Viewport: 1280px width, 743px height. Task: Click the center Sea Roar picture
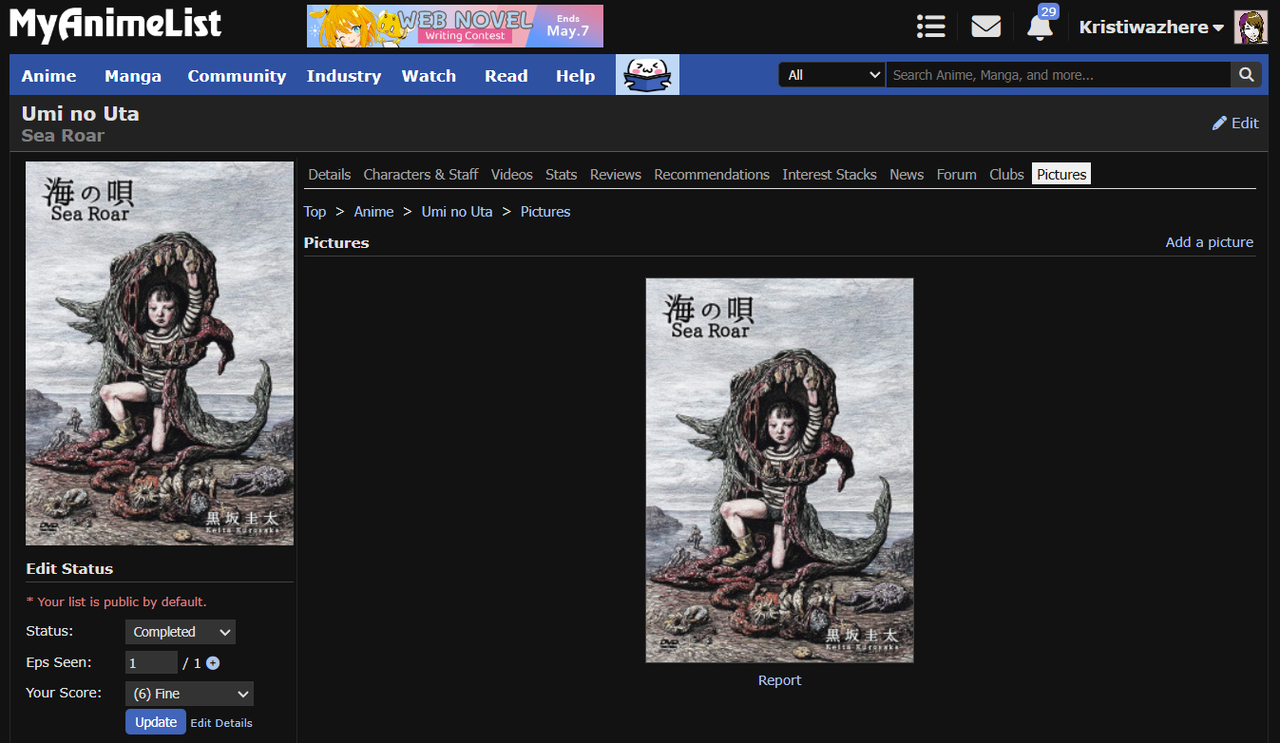(780, 470)
